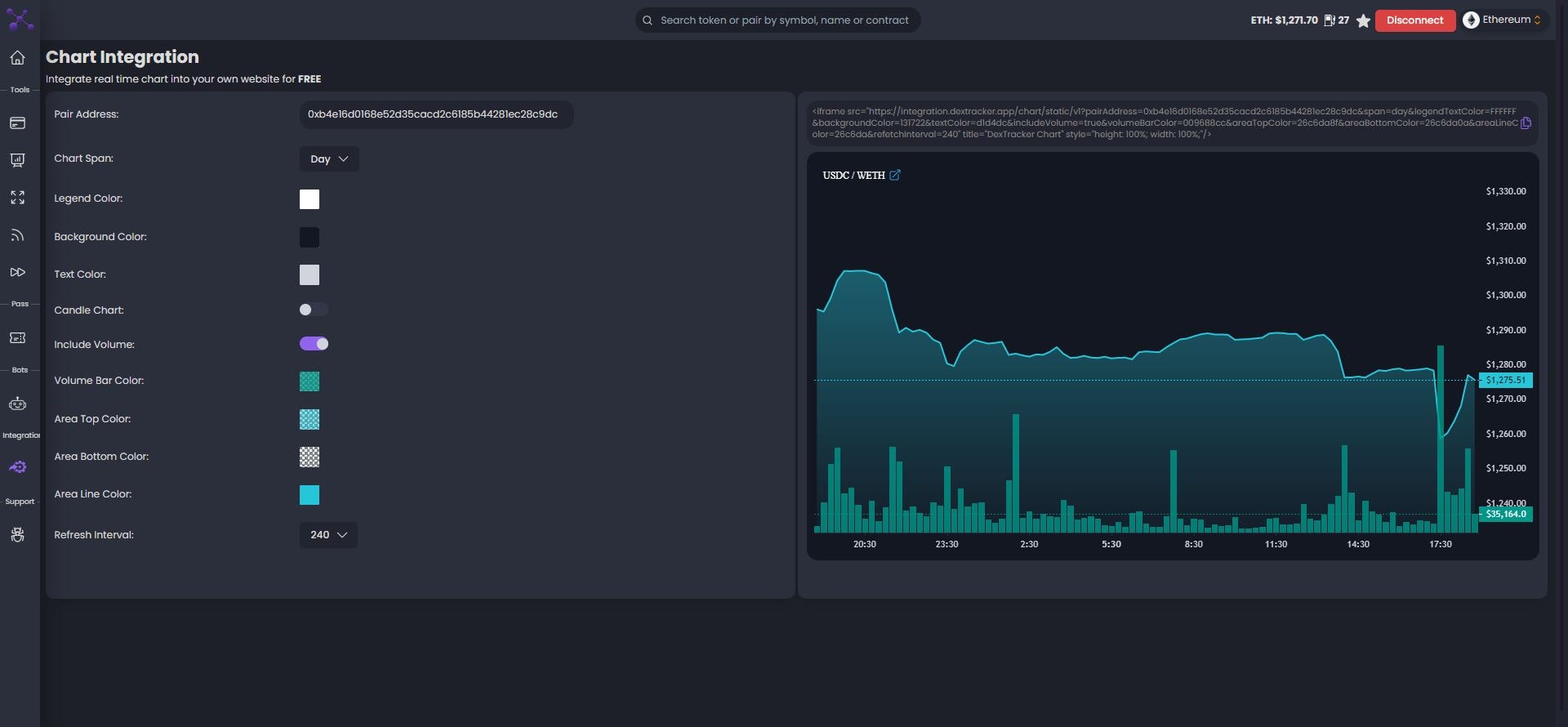Click the $1,275.51 current price label
Viewport: 1568px width, 727px height.
click(x=1506, y=380)
